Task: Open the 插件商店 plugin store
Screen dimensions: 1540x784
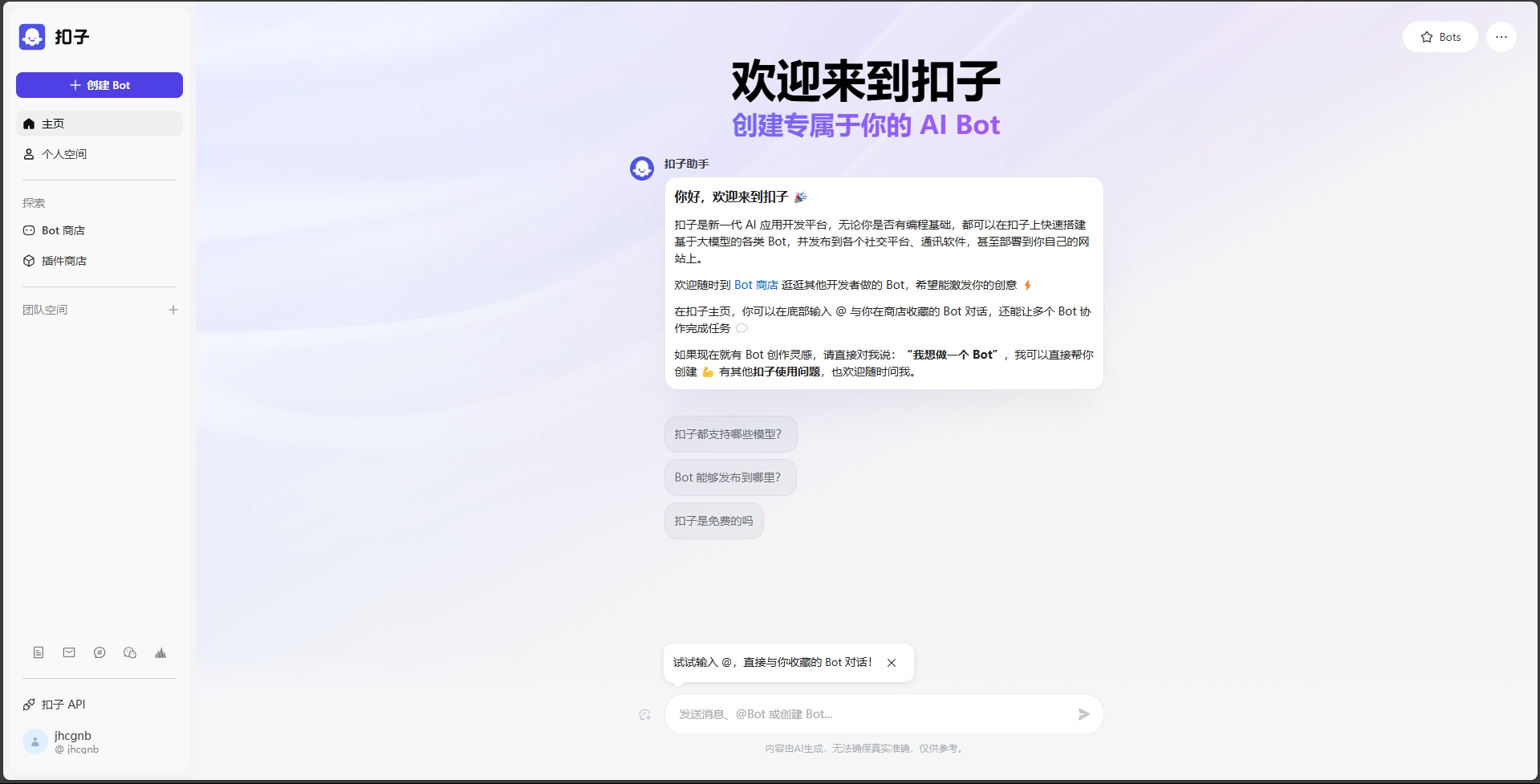Action: [100, 261]
